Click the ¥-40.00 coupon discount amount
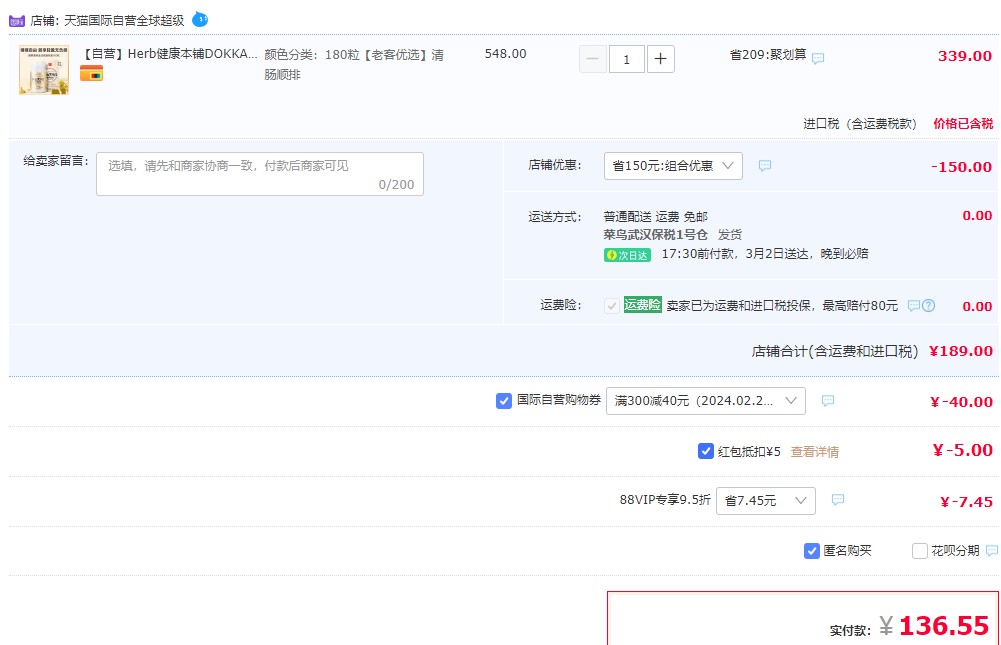 pos(961,402)
